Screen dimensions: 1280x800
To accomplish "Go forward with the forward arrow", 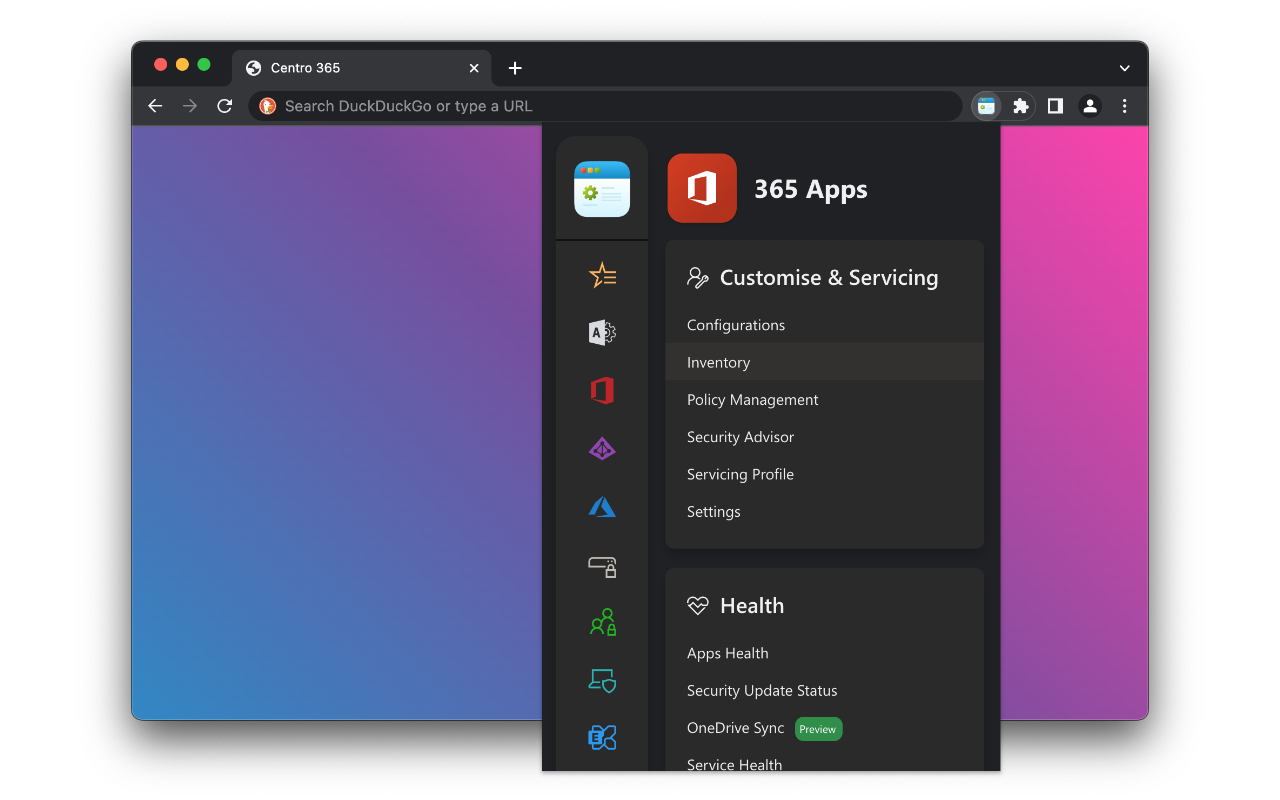I will pos(190,106).
